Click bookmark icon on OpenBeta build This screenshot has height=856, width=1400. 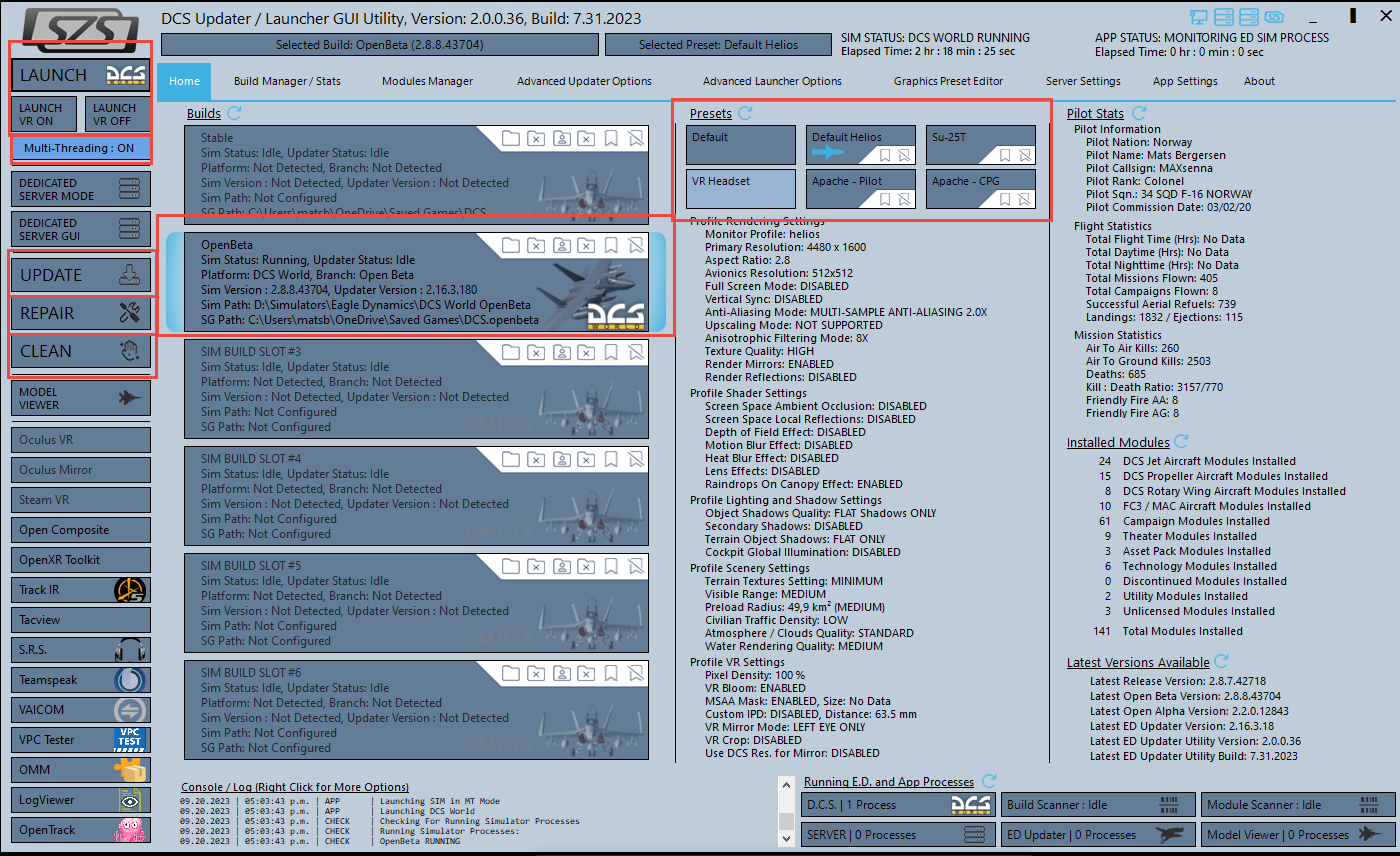[x=611, y=244]
